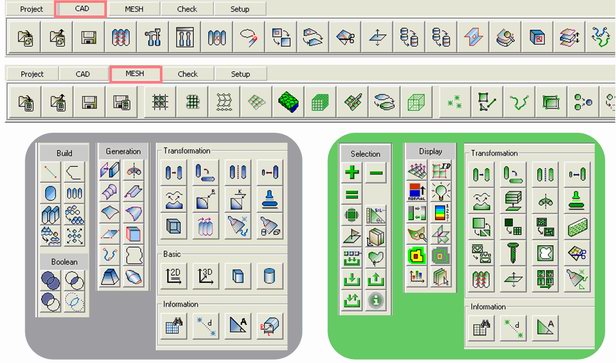
Task: Click the Check tab in lower tab row
Action: (187, 74)
